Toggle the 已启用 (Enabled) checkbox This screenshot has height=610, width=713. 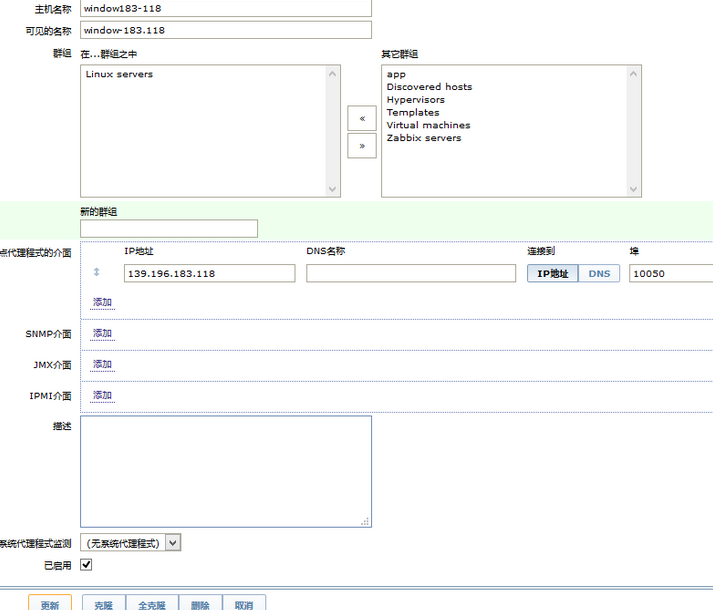86,565
